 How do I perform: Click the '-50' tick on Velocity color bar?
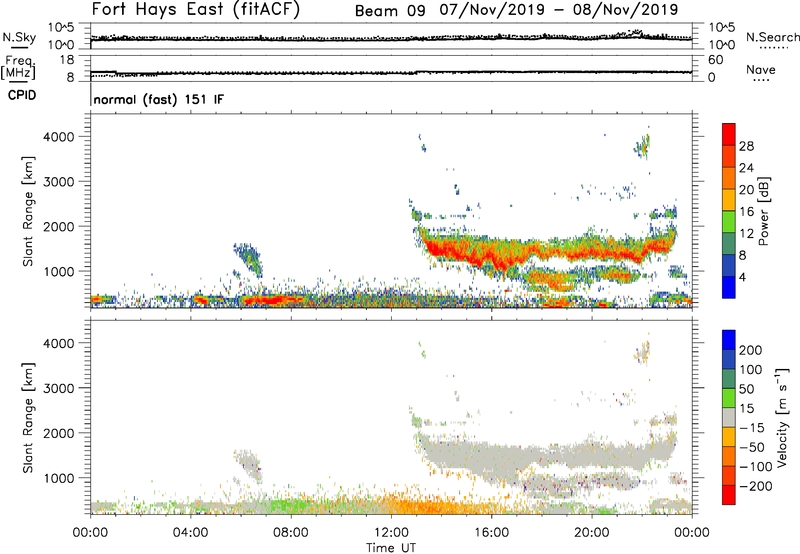(x=752, y=447)
